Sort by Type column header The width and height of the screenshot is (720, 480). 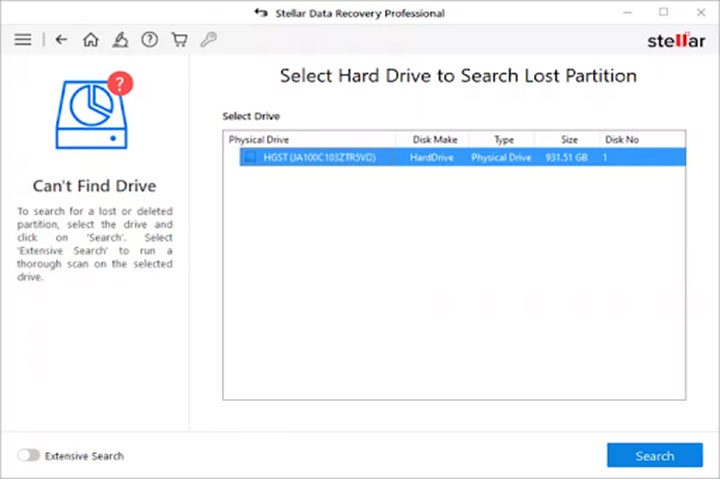tap(502, 140)
